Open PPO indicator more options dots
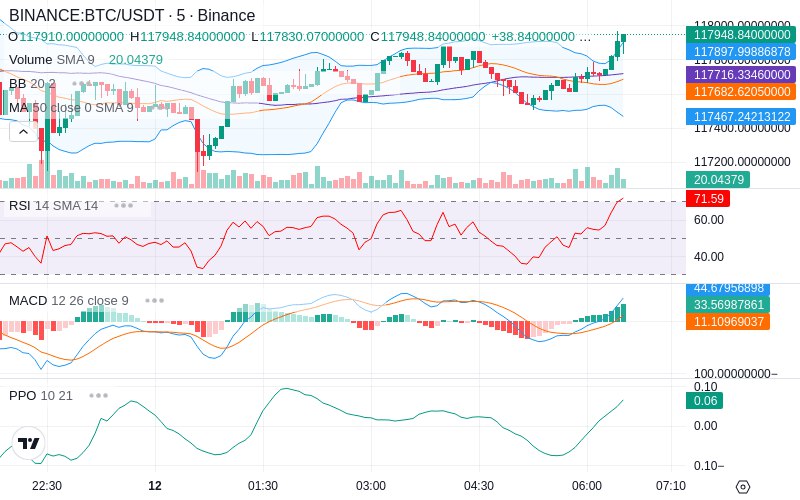 [98, 395]
